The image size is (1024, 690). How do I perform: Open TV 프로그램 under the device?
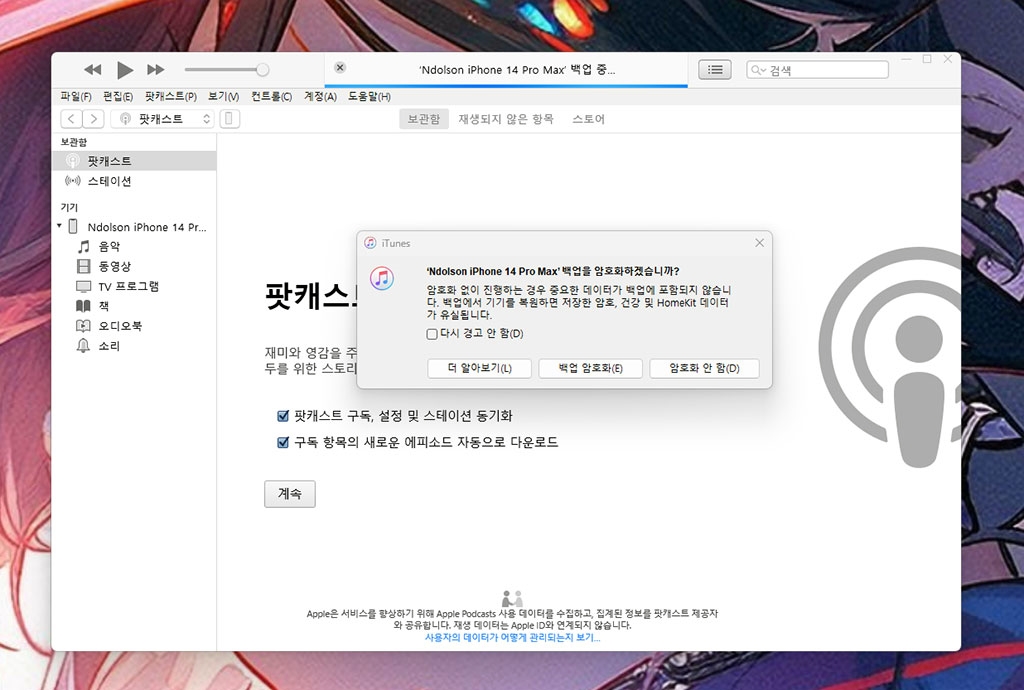(129, 287)
